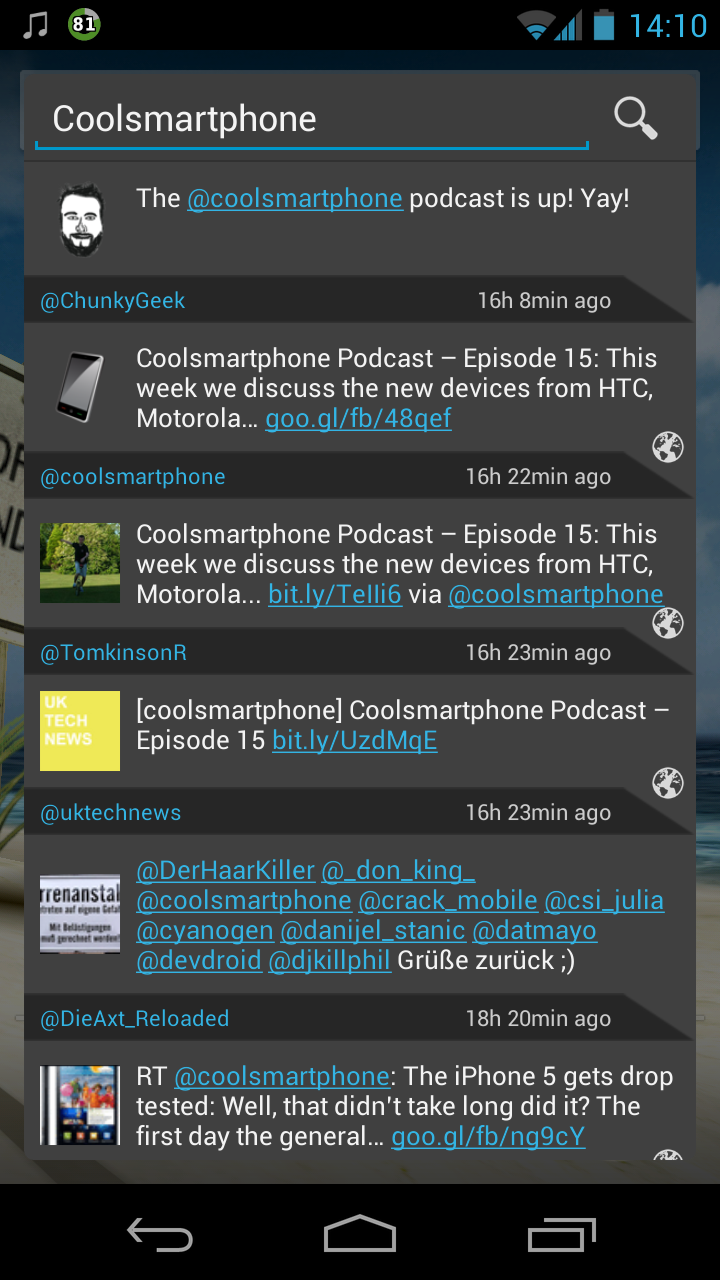Open the goo.gl/fb/48qef link
Screen dimensions: 720x1280
click(358, 418)
